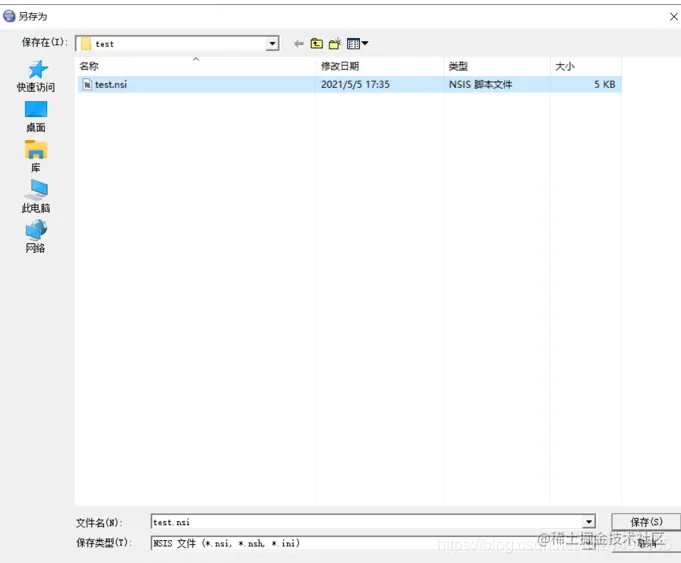
Task: Sort by Name (名称) column header
Action: pos(197,66)
